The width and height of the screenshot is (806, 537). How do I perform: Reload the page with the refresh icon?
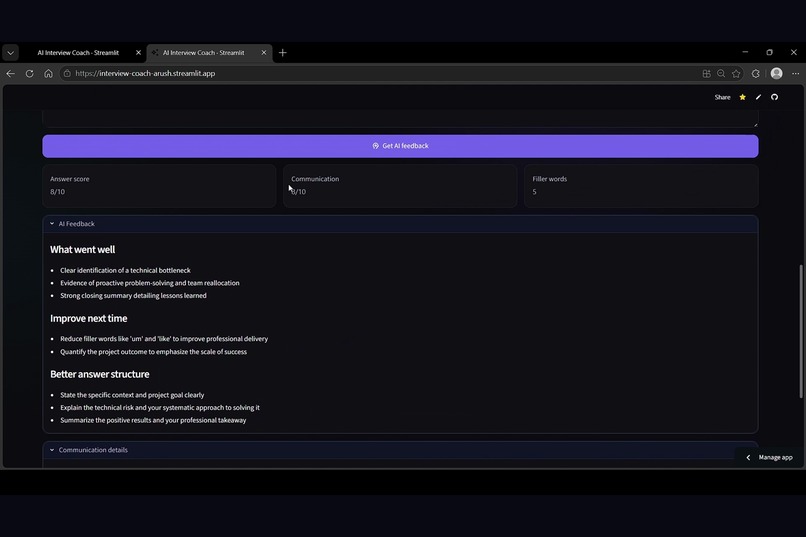pos(29,73)
